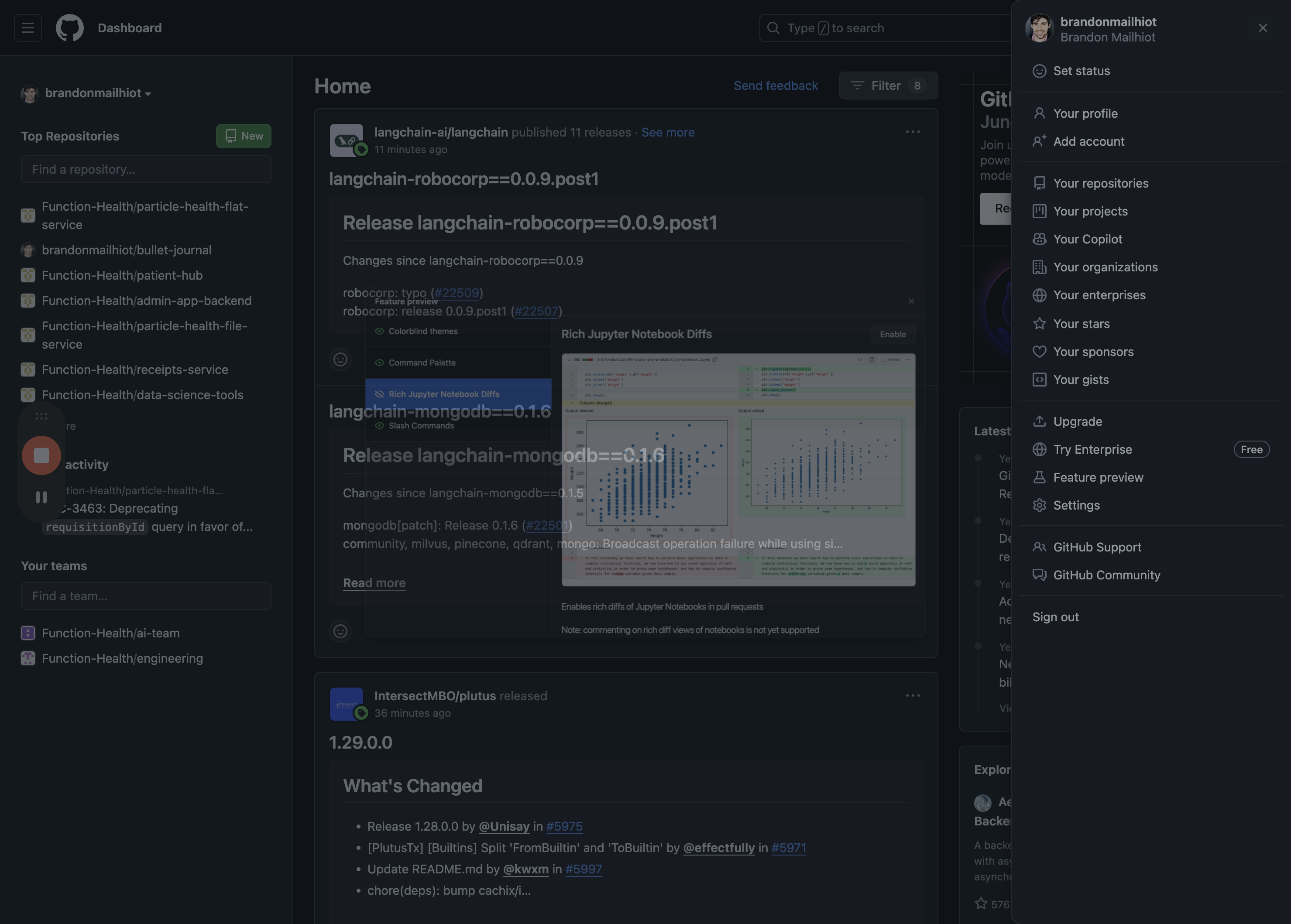Click the Send feedback link
1291x924 pixels.
pos(775,86)
